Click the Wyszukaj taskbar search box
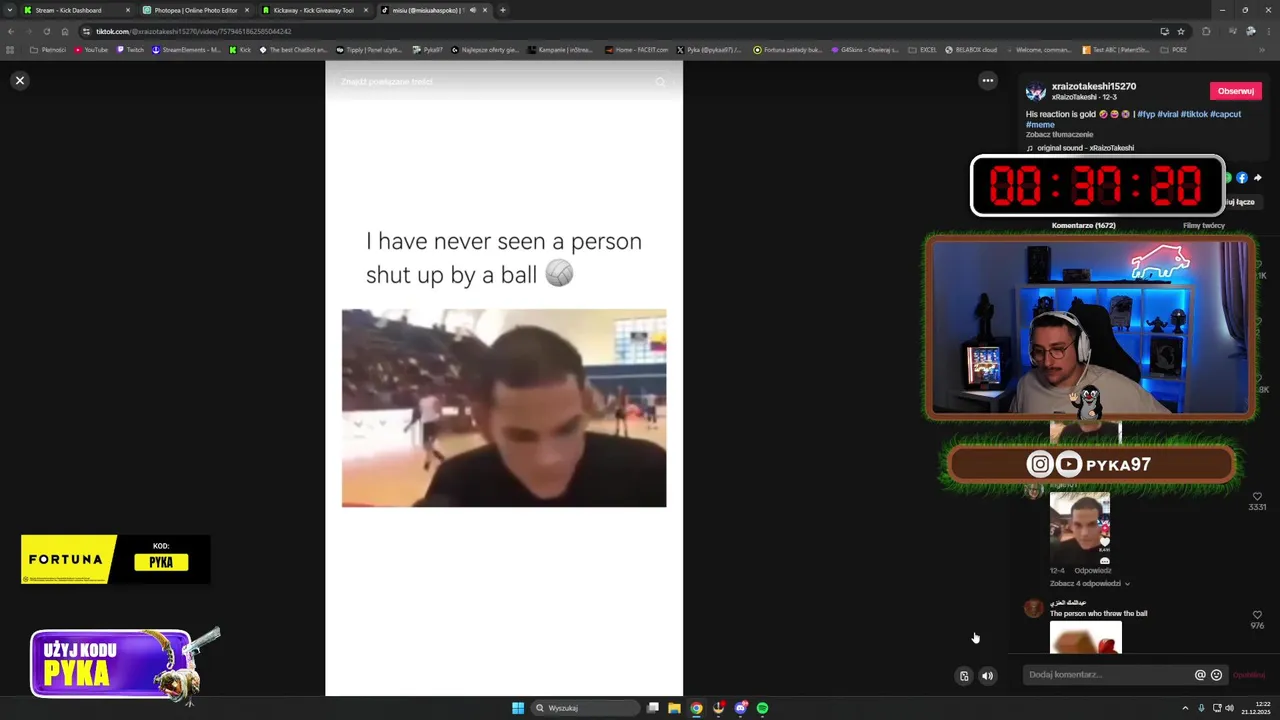This screenshot has height=720, width=1280. click(x=586, y=708)
